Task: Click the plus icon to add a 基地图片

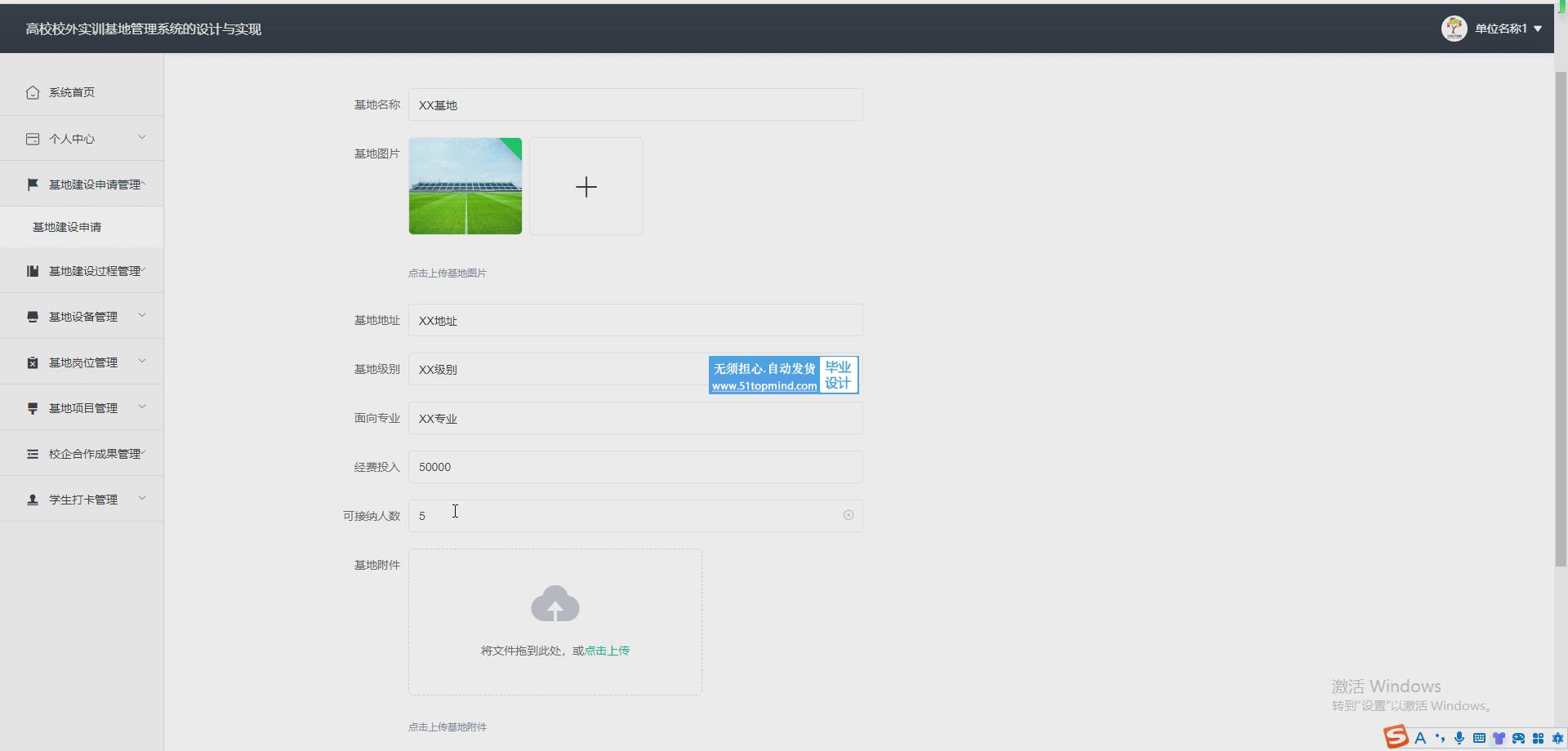Action: [x=586, y=187]
